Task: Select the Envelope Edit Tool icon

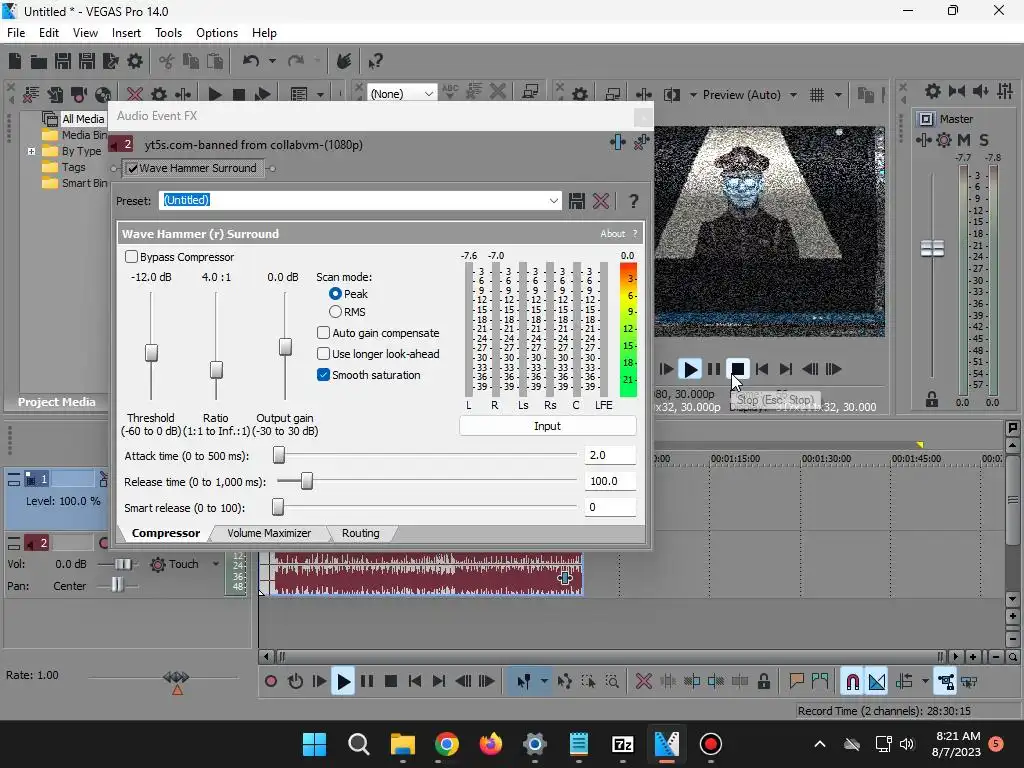Action: (565, 682)
